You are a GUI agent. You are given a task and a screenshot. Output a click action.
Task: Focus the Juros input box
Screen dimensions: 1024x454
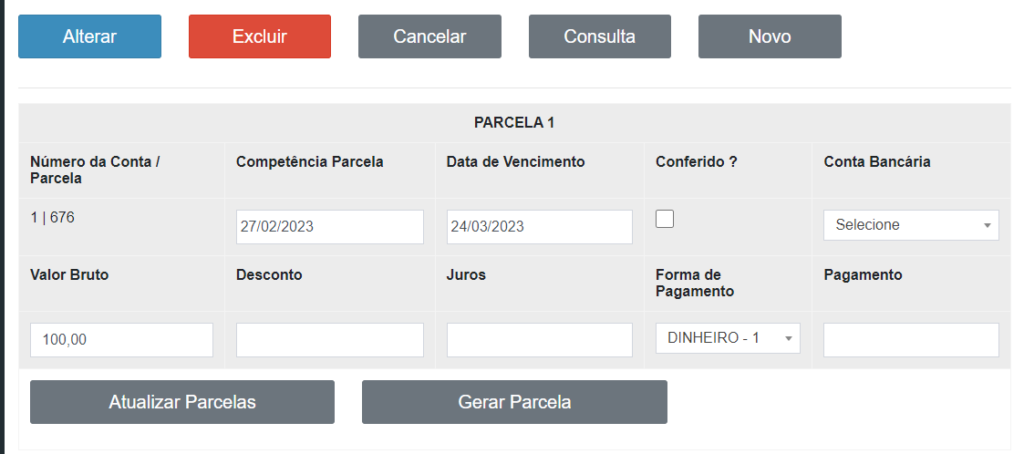tap(539, 340)
